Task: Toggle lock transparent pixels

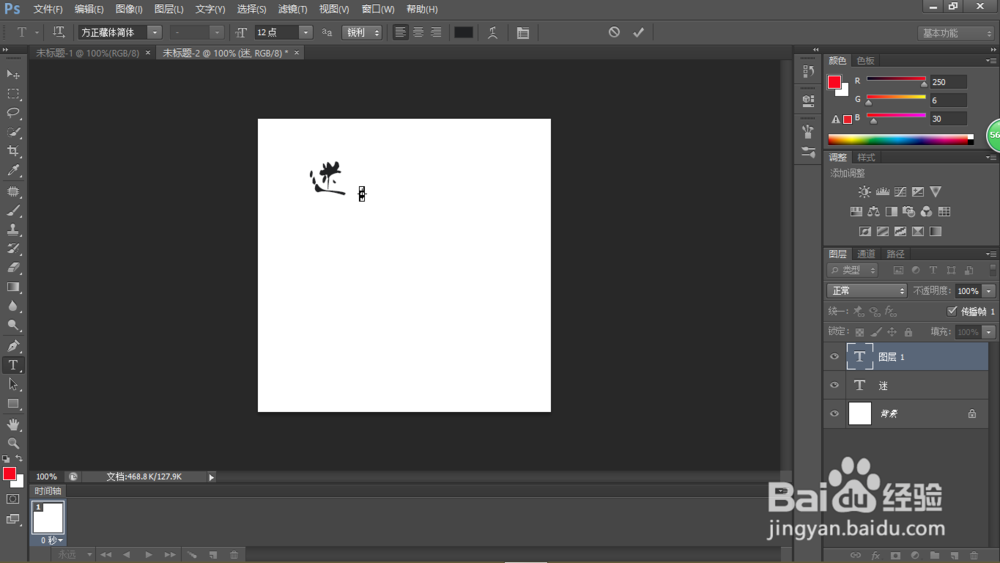Action: click(860, 332)
